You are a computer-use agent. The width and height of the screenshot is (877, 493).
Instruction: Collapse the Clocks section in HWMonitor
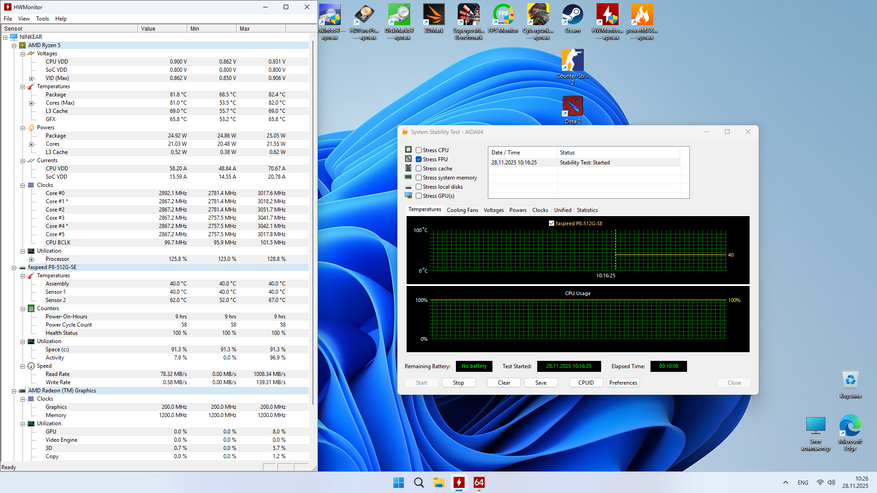point(23,185)
